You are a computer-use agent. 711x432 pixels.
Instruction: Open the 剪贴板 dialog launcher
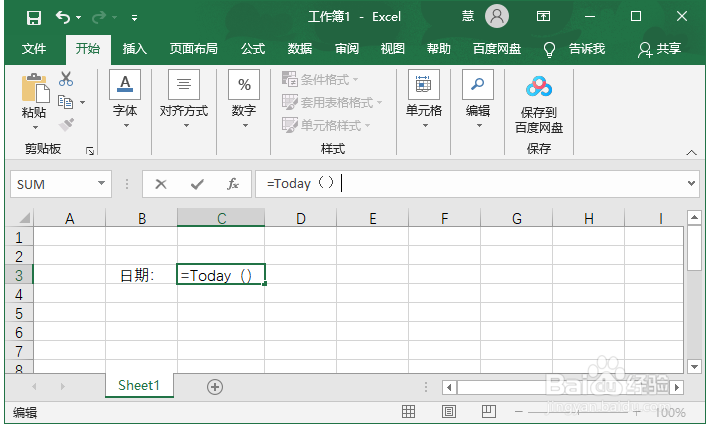pos(90,151)
